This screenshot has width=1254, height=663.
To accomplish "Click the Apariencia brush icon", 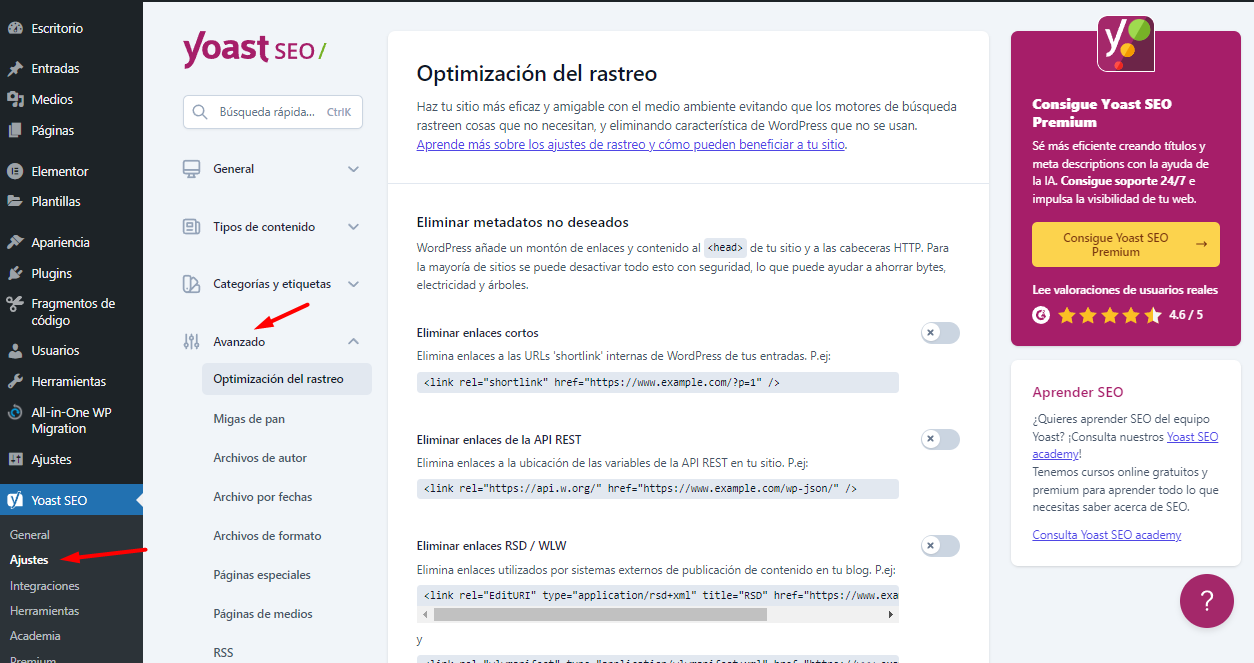I will (x=15, y=242).
